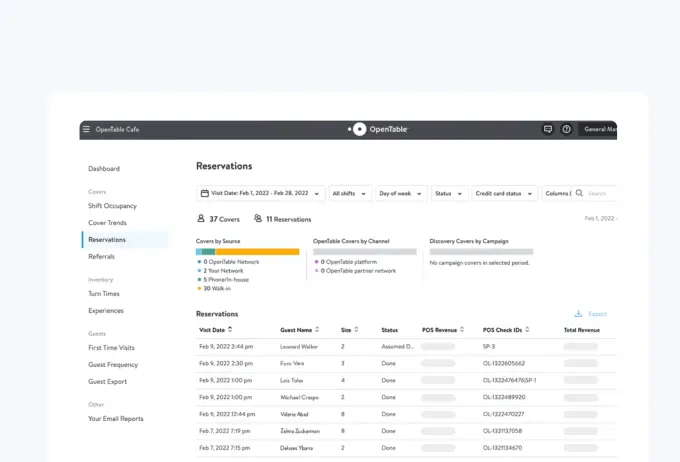Click the Total Revenue column header
Screen dimensions: 680x462
click(582, 330)
